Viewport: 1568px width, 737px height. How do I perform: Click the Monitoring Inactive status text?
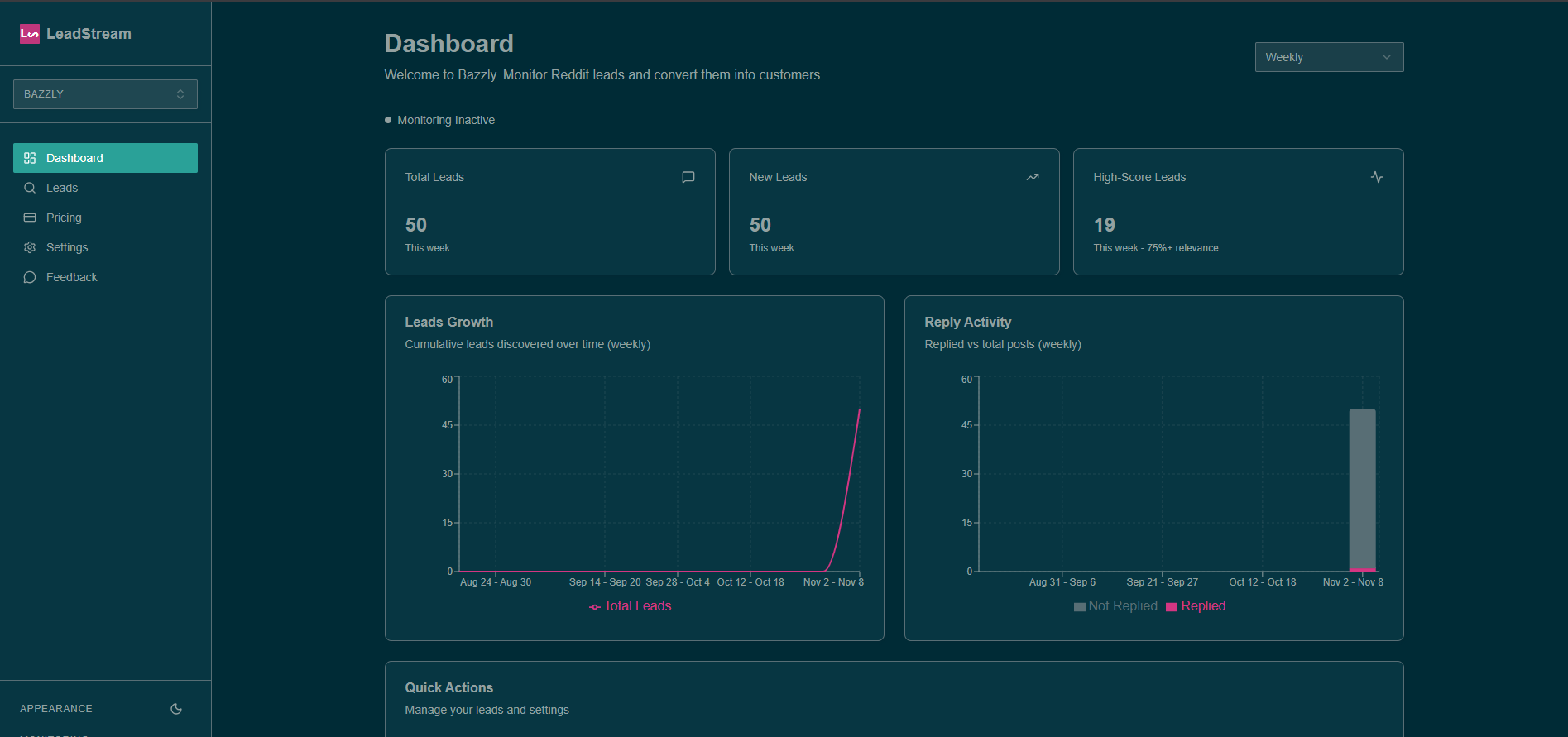pos(446,120)
